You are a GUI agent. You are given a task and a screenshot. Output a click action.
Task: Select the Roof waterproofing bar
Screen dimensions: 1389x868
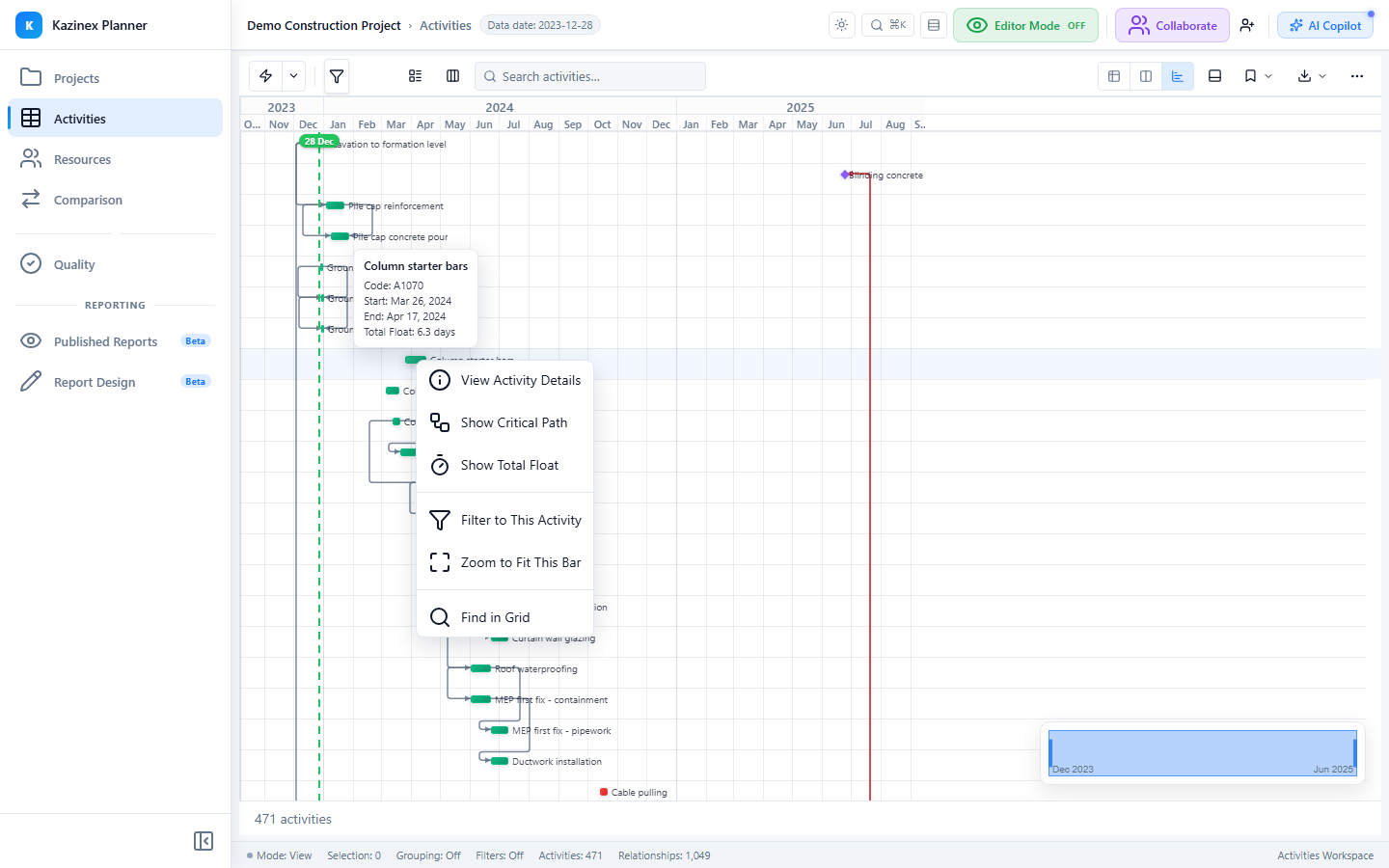[x=481, y=668]
